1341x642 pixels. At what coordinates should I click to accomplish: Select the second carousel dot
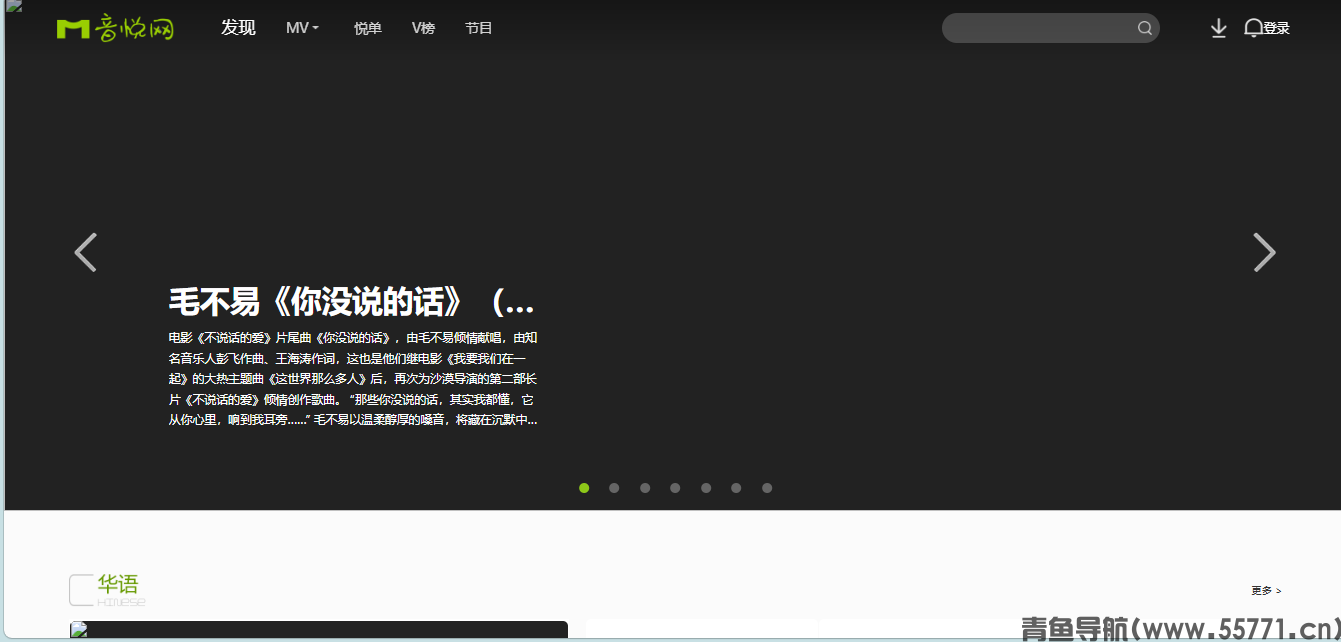(x=614, y=488)
